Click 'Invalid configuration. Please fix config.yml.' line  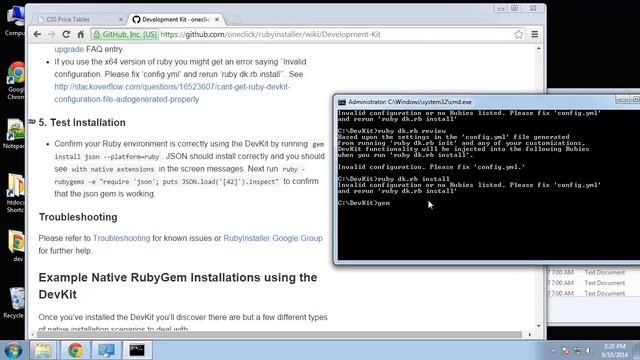click(431, 167)
